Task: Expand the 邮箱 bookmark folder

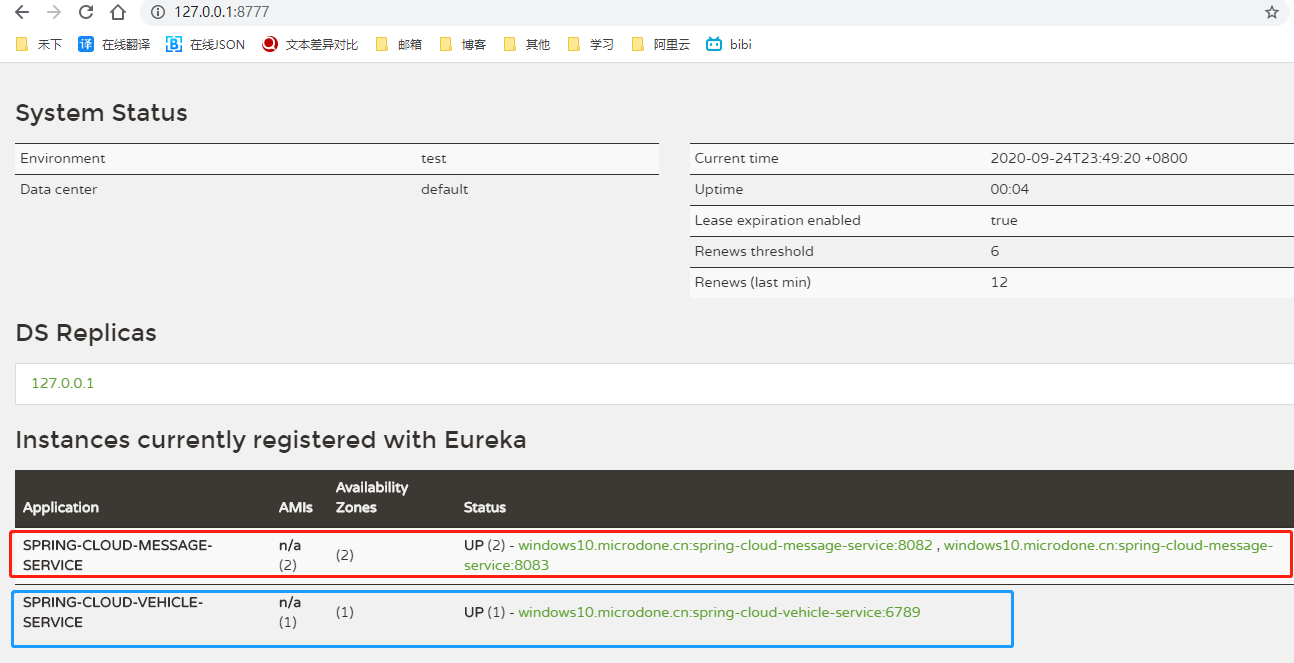Action: pos(399,44)
